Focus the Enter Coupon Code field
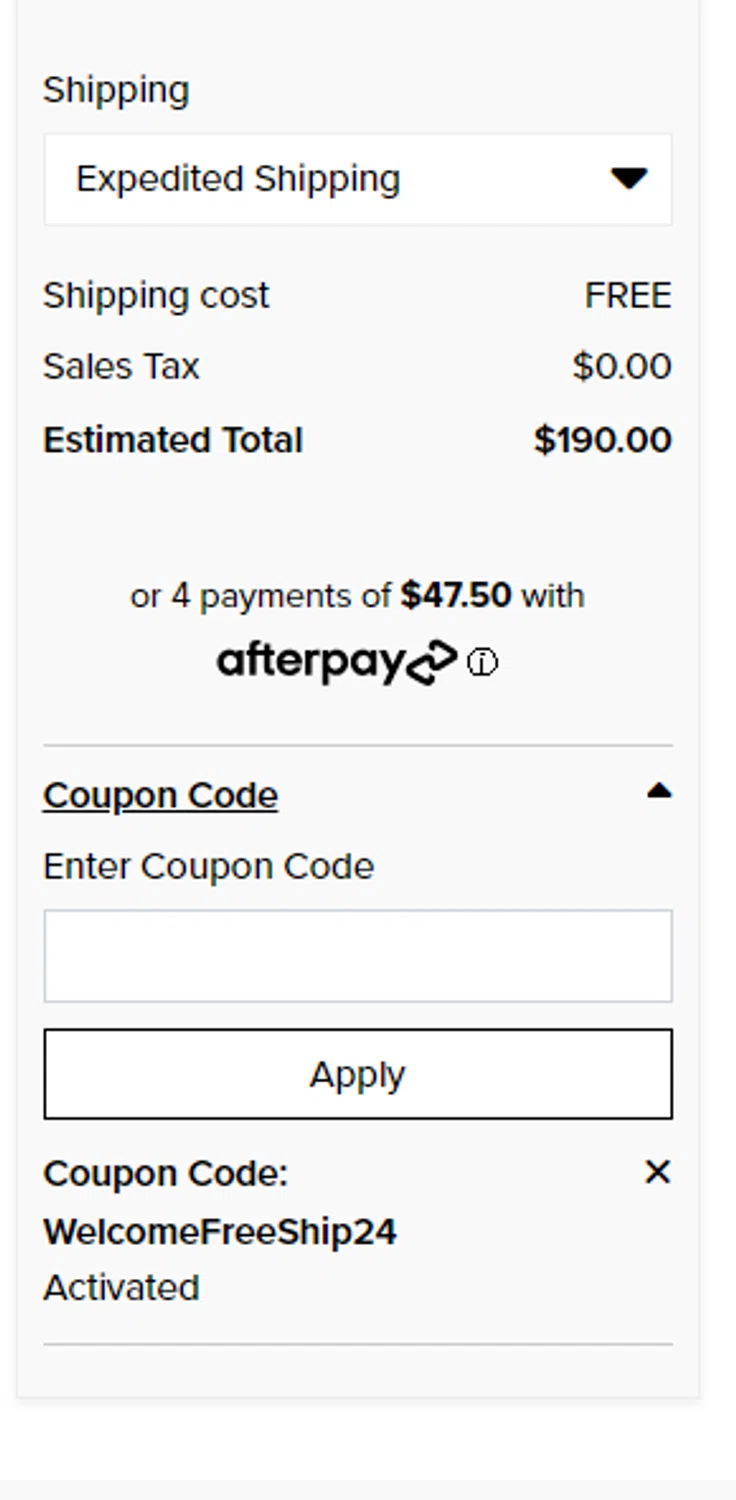 [x=358, y=956]
